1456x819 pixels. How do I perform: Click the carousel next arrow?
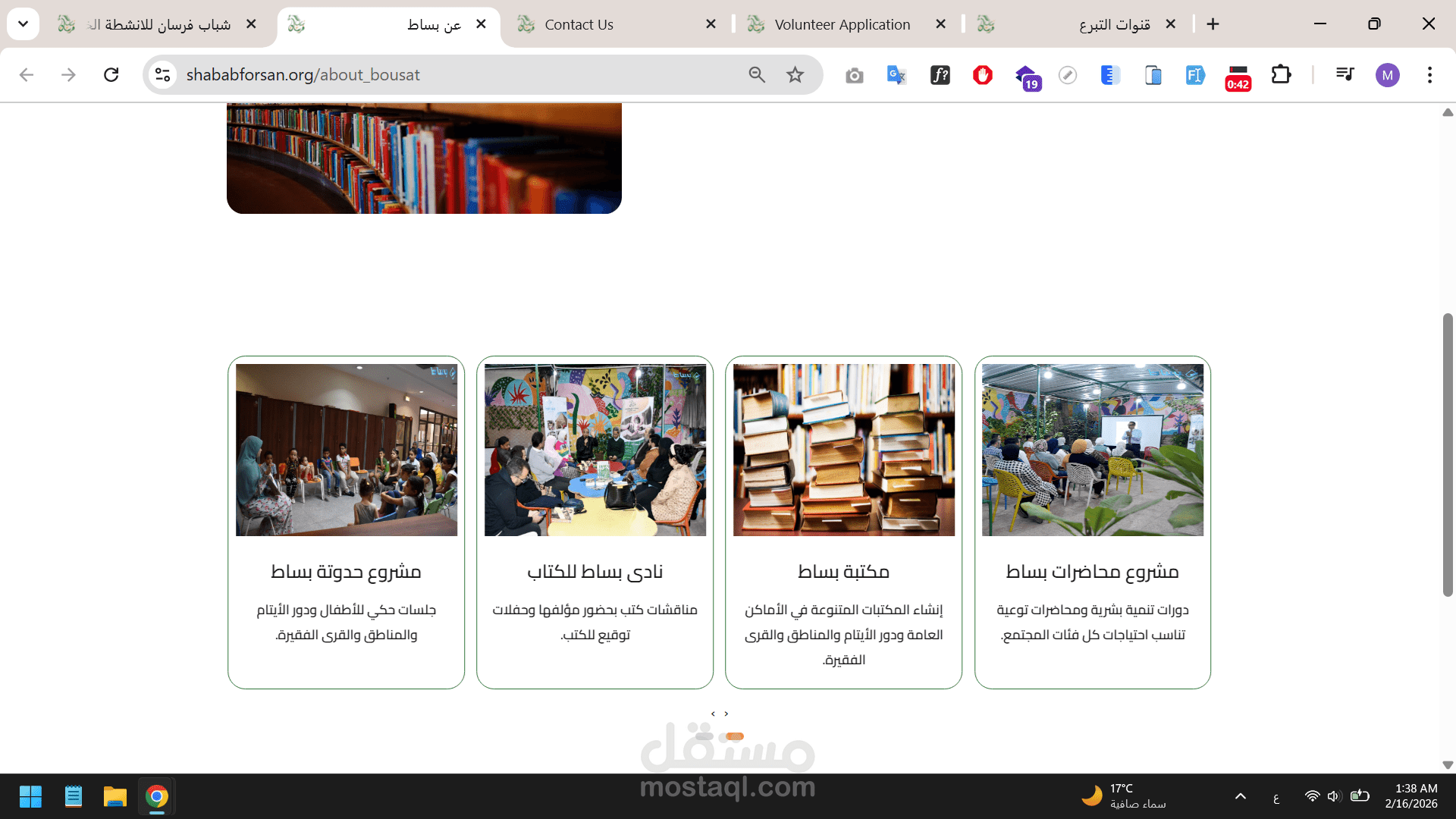click(726, 714)
